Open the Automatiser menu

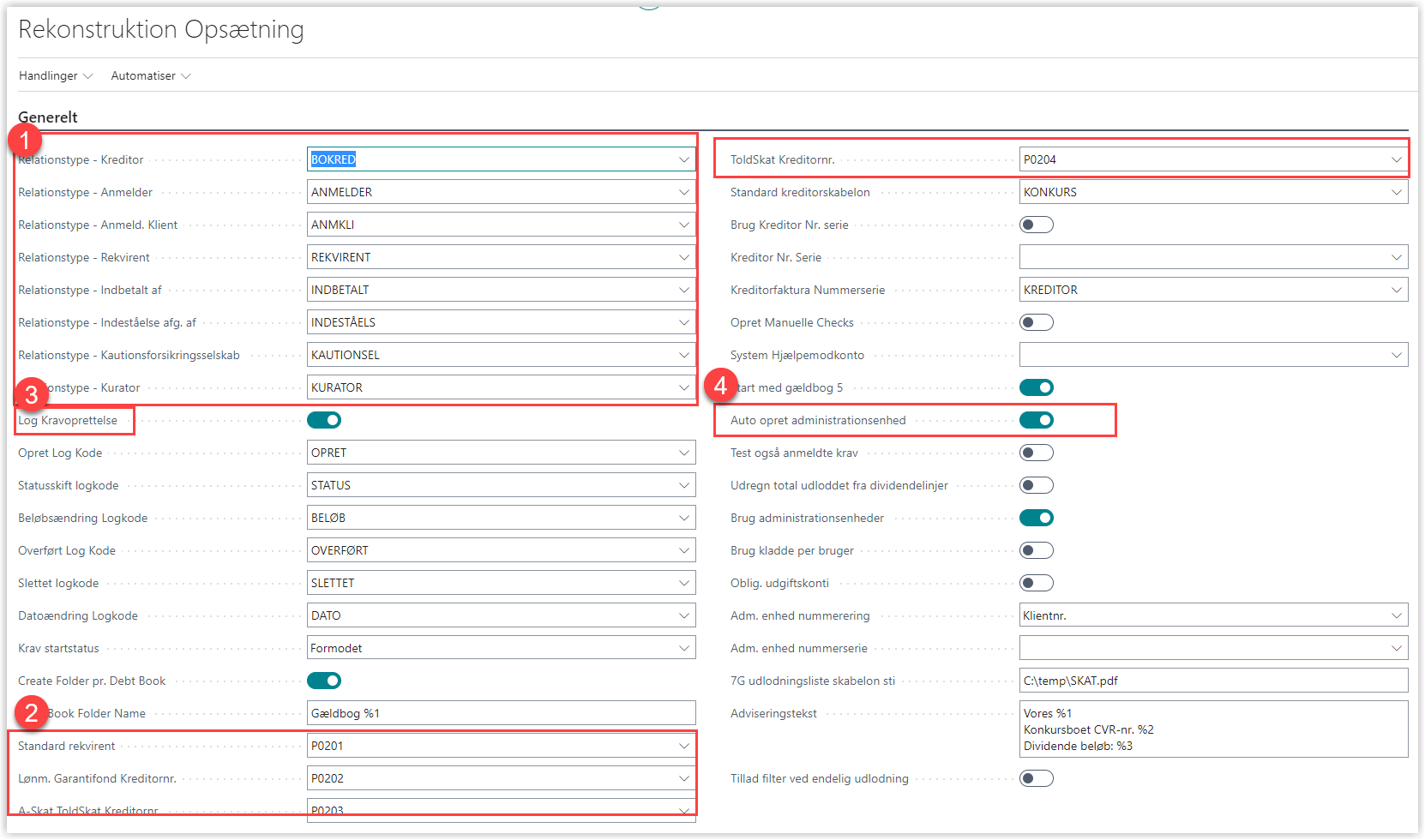tap(150, 76)
